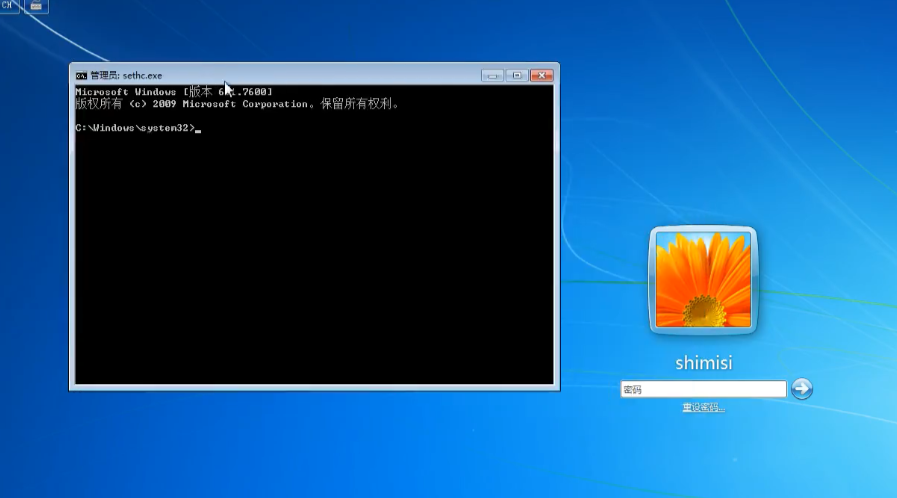
Task: Minimize the sethc.exe command window
Action: [x=492, y=75]
